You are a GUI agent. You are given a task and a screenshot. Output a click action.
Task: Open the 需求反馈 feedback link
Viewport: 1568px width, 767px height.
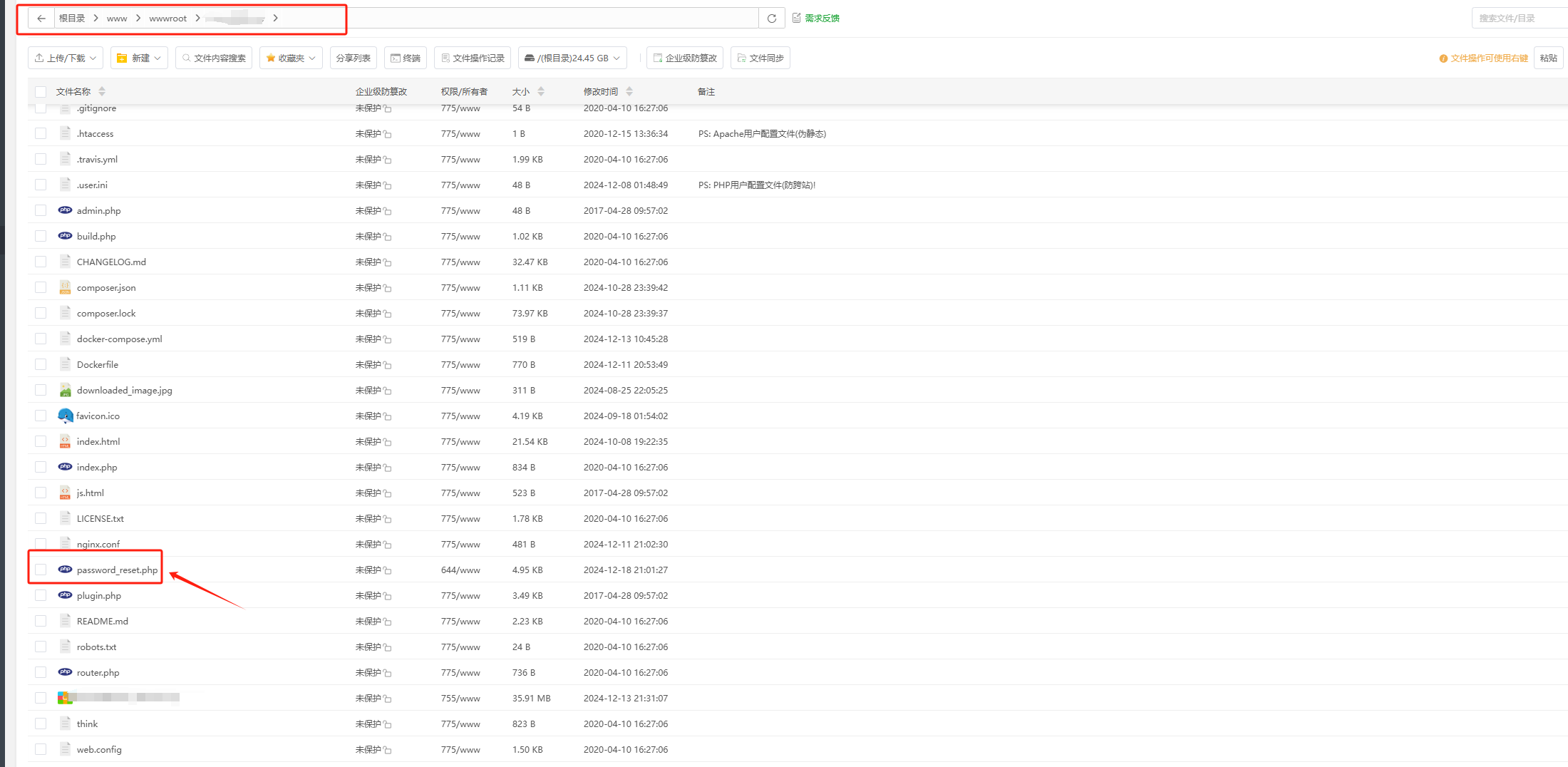click(816, 19)
